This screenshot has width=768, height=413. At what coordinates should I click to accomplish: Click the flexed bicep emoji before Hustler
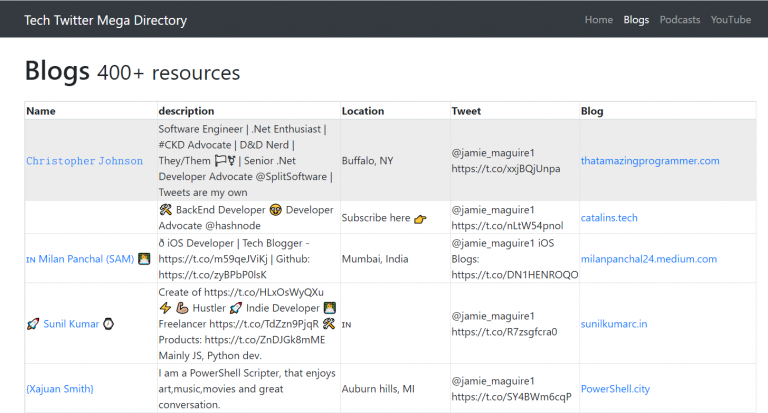[182, 308]
